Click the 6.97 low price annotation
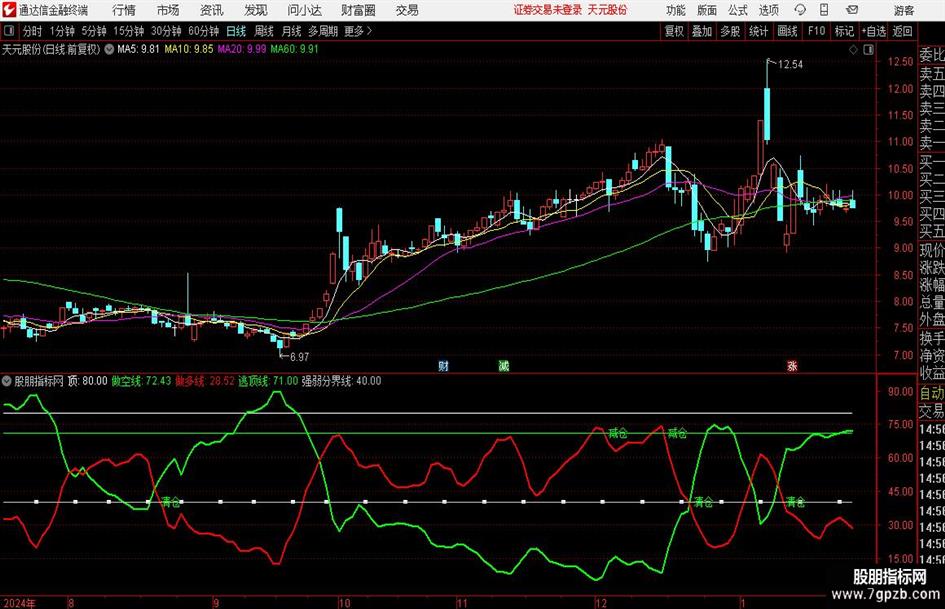 (300, 357)
